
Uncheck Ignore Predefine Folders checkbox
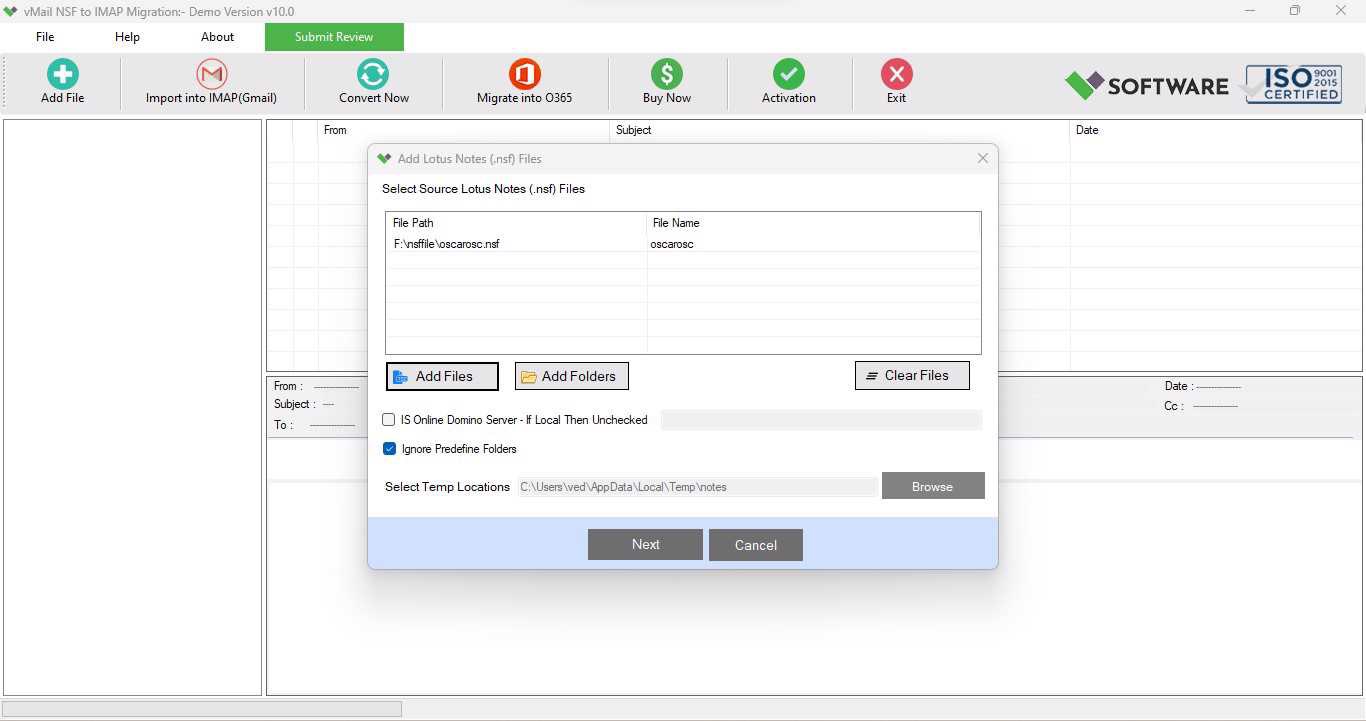click(x=389, y=449)
